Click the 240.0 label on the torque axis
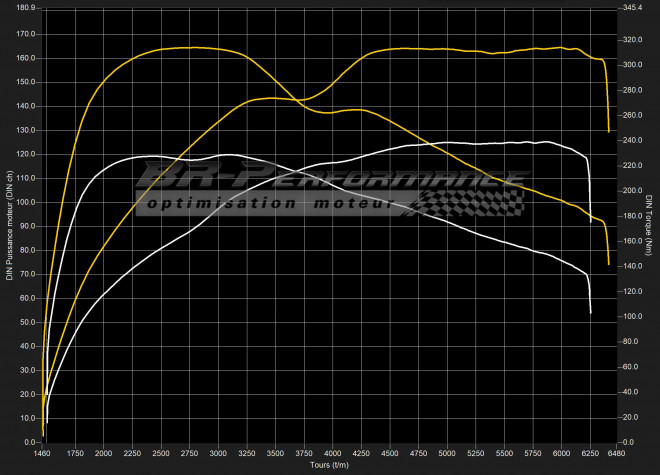The width and height of the screenshot is (660, 475). pyautogui.click(x=632, y=140)
